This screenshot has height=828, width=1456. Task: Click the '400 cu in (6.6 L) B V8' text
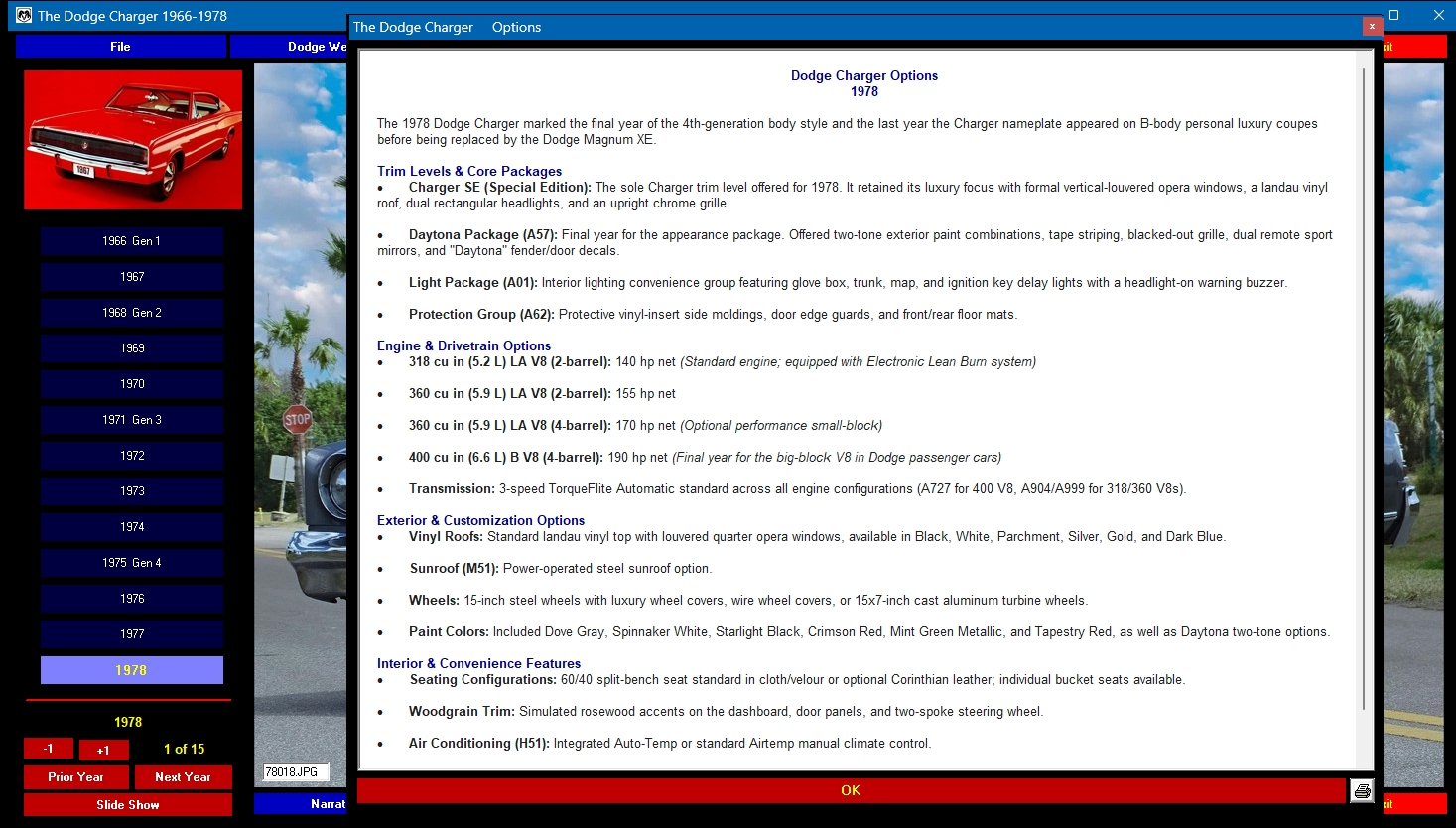point(474,457)
